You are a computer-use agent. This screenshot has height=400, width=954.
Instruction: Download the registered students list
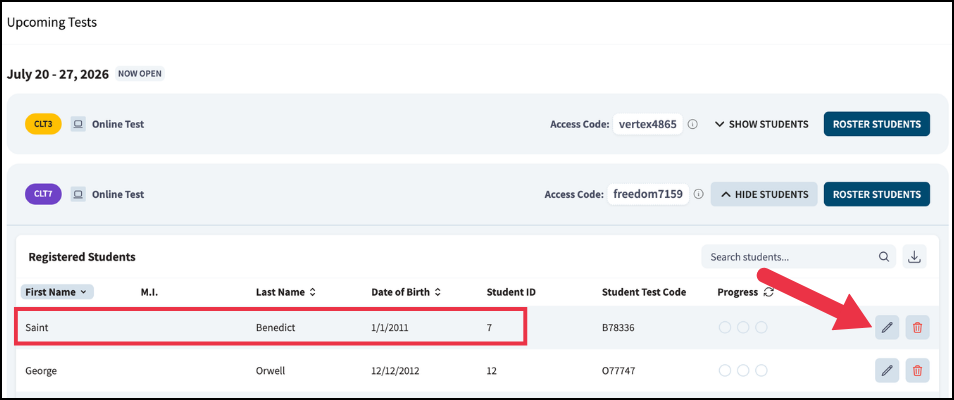[914, 256]
